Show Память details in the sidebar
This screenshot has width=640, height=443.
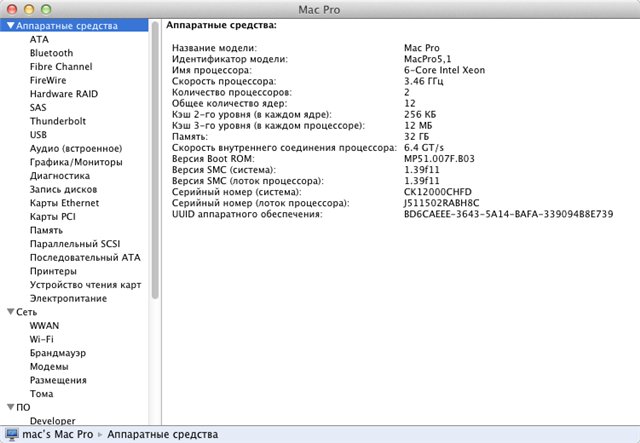(46, 230)
